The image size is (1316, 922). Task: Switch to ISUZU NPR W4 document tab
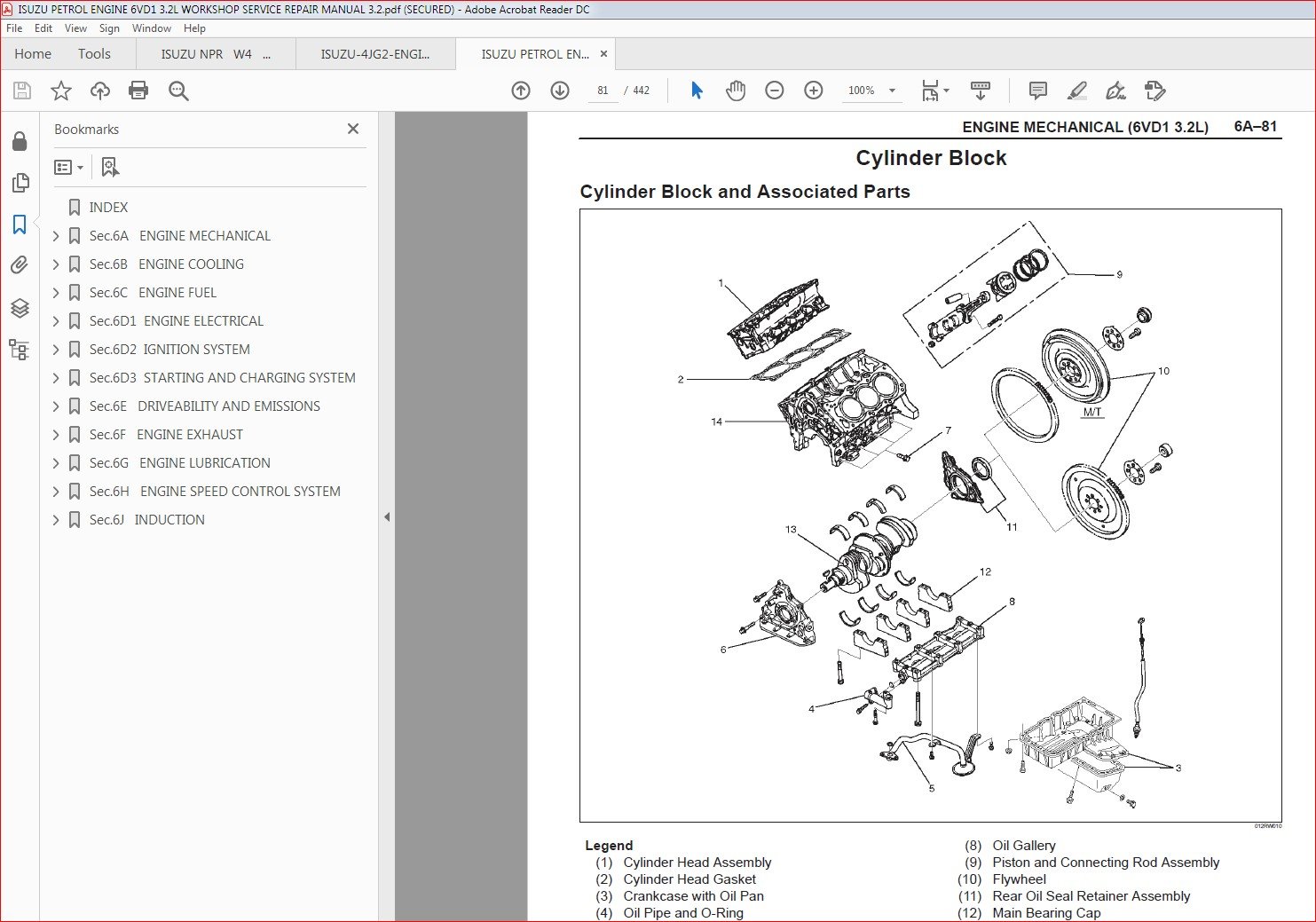[x=216, y=54]
